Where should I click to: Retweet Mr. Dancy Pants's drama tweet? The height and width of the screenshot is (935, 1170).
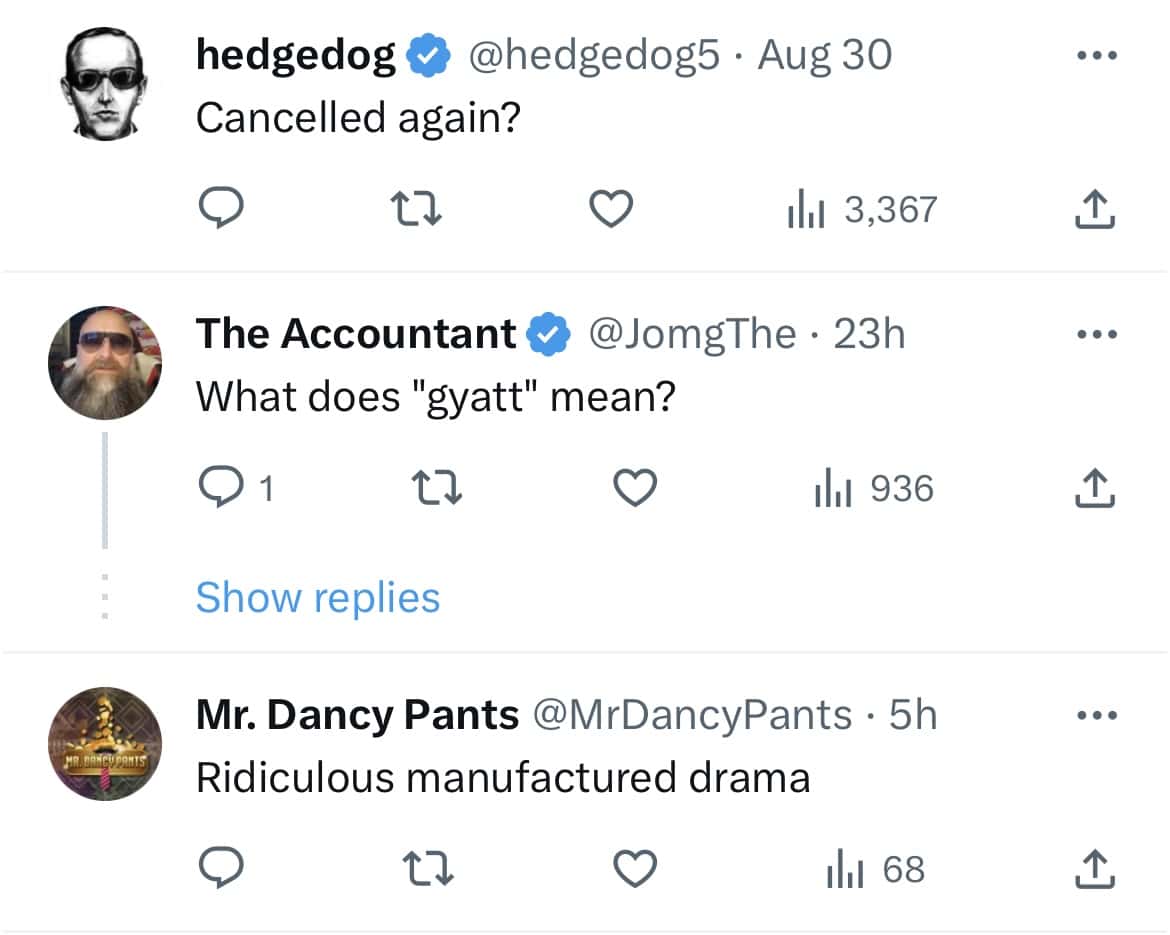coord(432,870)
